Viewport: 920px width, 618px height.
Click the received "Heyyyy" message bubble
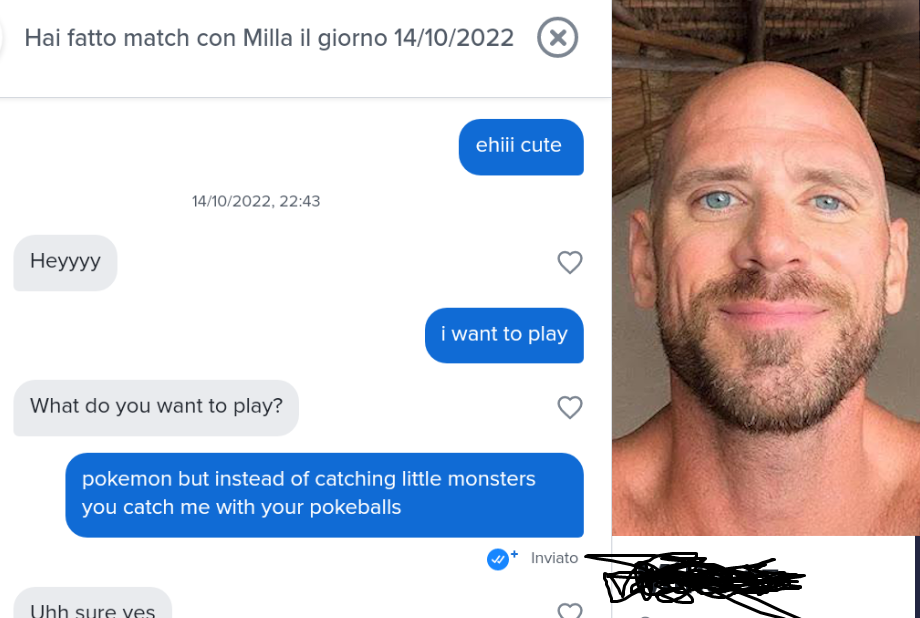point(65,262)
